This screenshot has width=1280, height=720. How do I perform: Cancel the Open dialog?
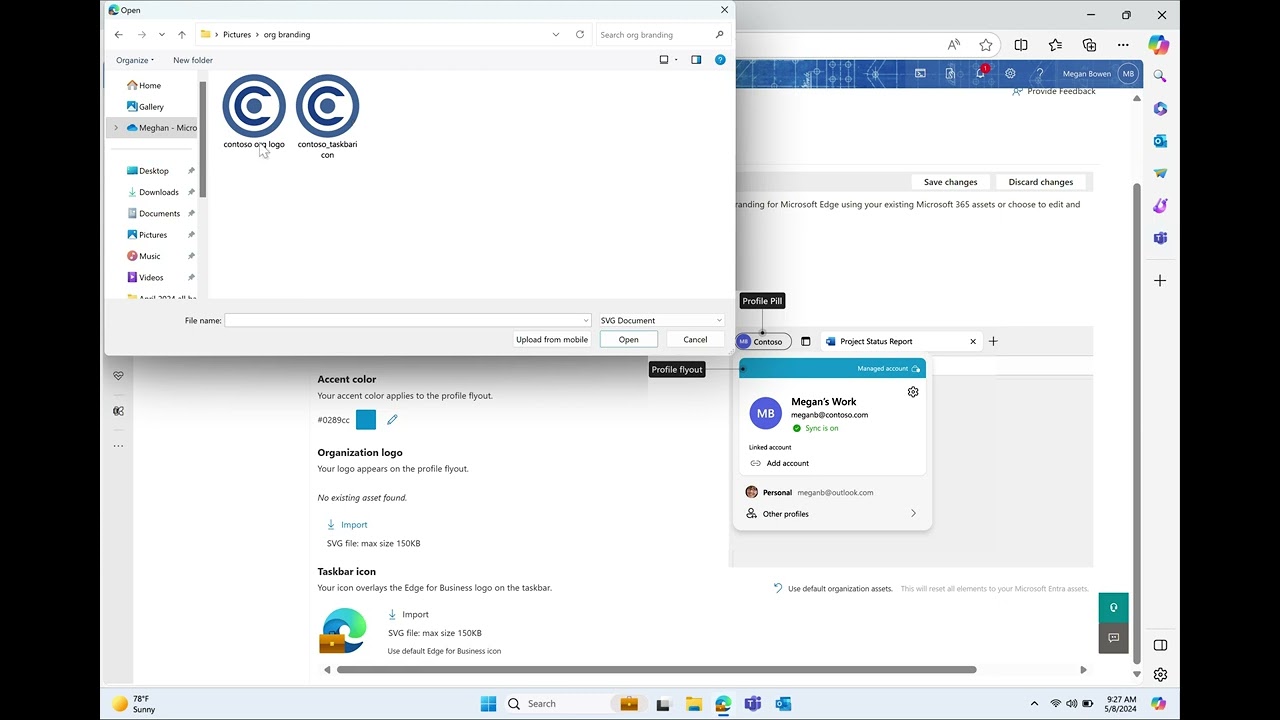click(695, 339)
